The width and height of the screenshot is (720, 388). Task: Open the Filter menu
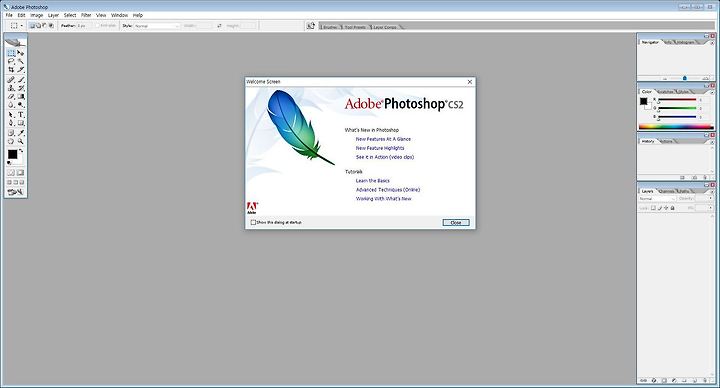(x=86, y=15)
